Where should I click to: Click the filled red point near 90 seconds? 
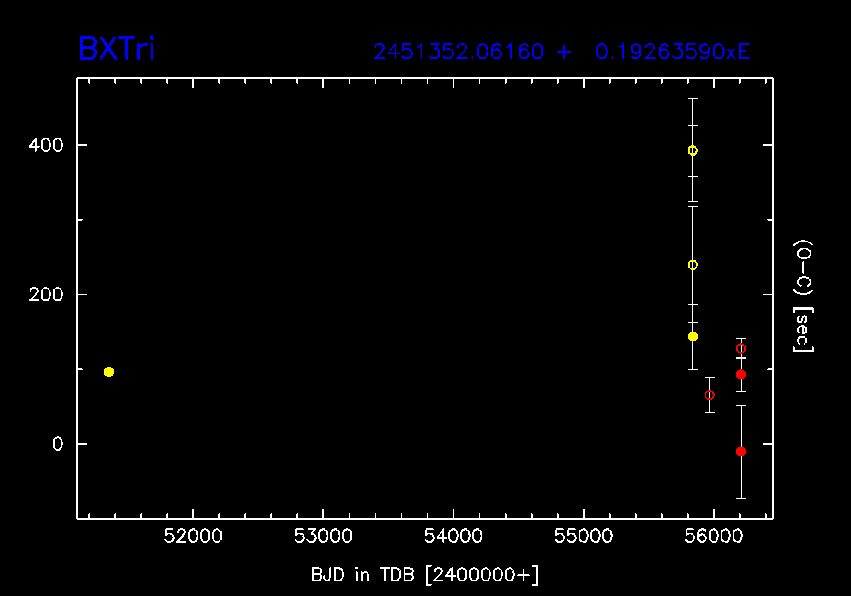click(741, 375)
